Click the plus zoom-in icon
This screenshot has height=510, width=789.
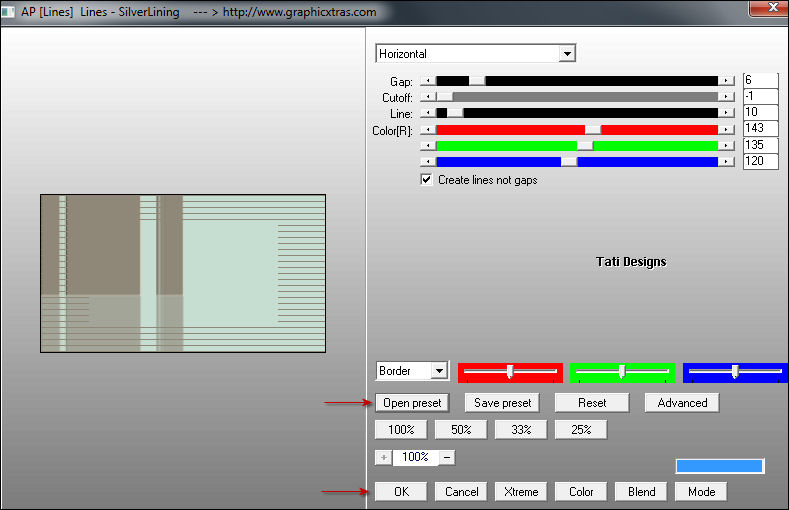[383, 457]
